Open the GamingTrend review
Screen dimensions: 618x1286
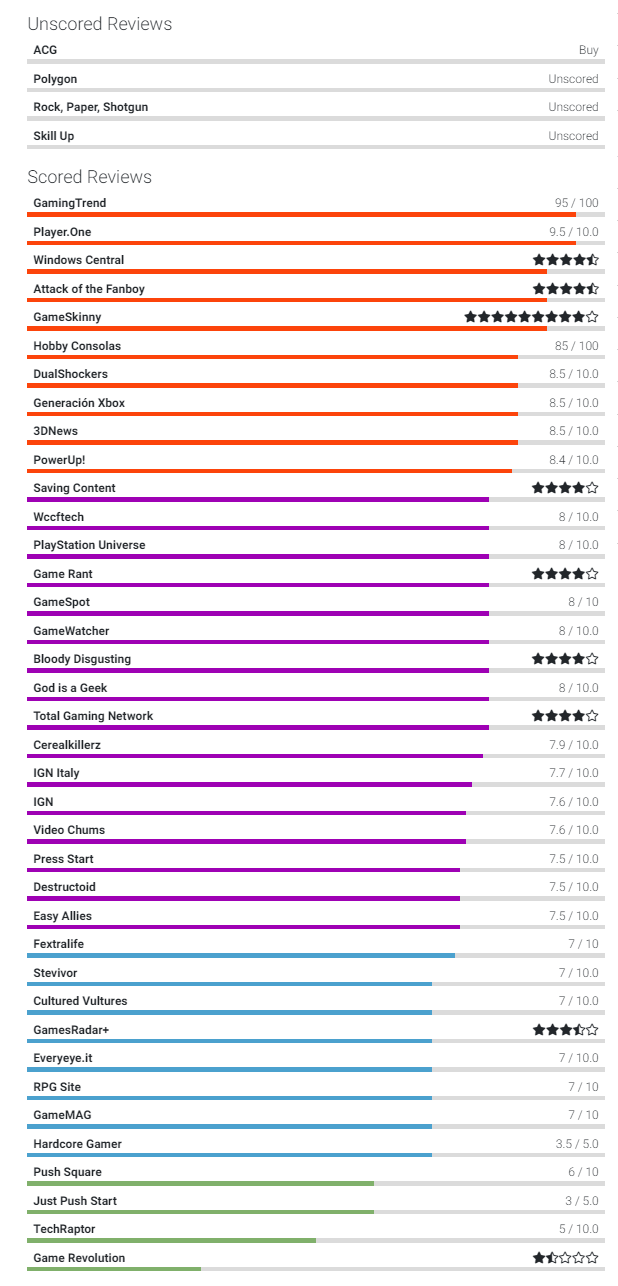point(69,203)
